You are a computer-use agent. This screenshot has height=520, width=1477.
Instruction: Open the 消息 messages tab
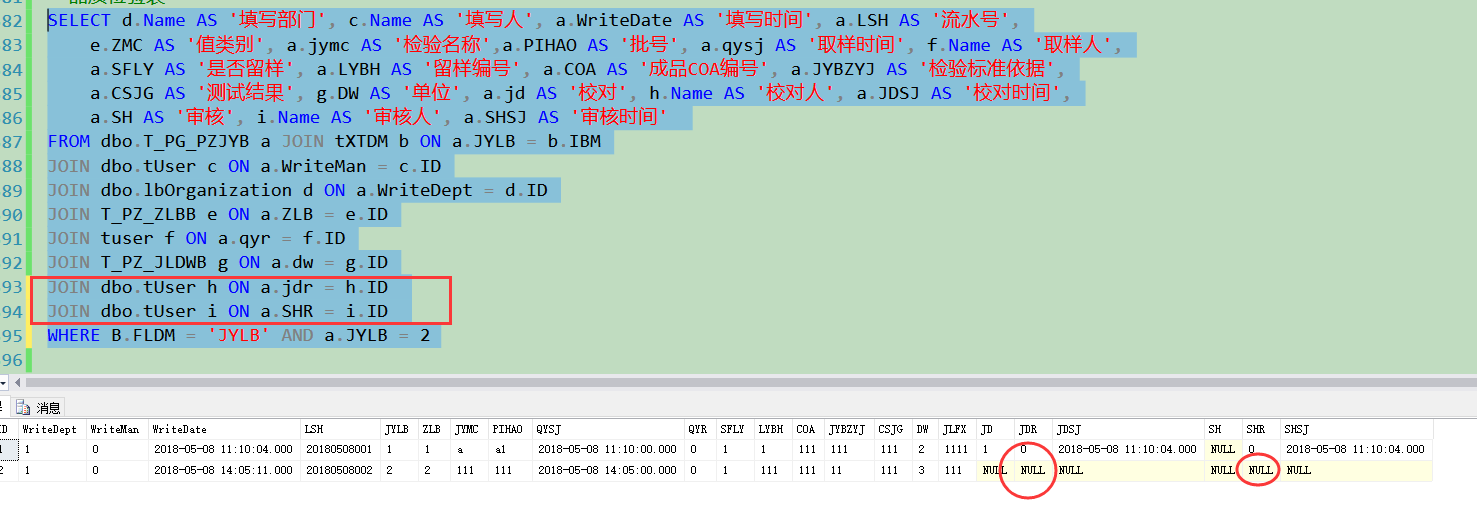[x=40, y=407]
